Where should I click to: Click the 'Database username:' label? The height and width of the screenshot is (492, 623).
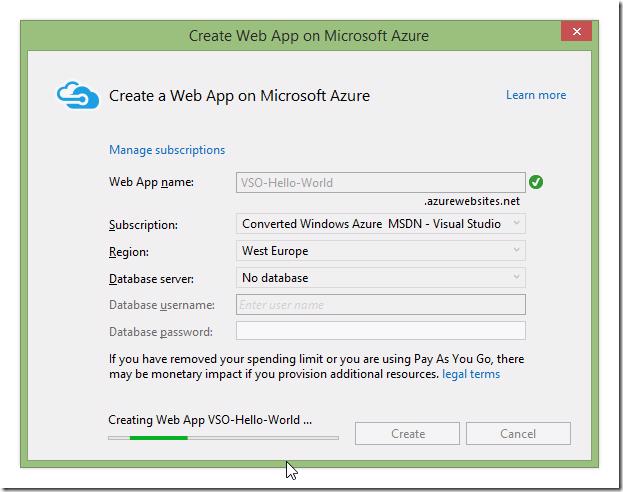click(x=162, y=305)
